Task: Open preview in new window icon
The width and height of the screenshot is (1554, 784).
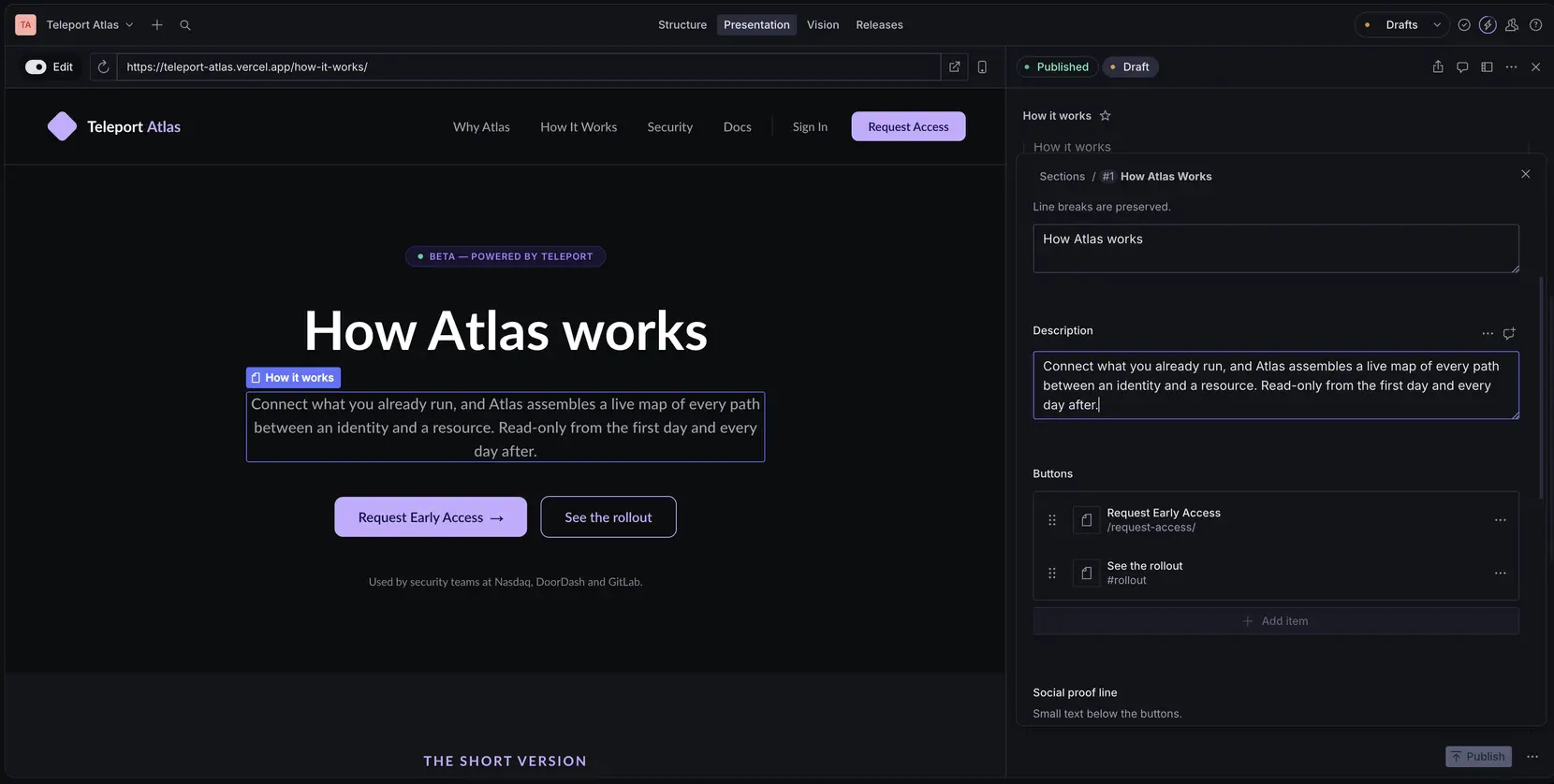Action: click(955, 67)
